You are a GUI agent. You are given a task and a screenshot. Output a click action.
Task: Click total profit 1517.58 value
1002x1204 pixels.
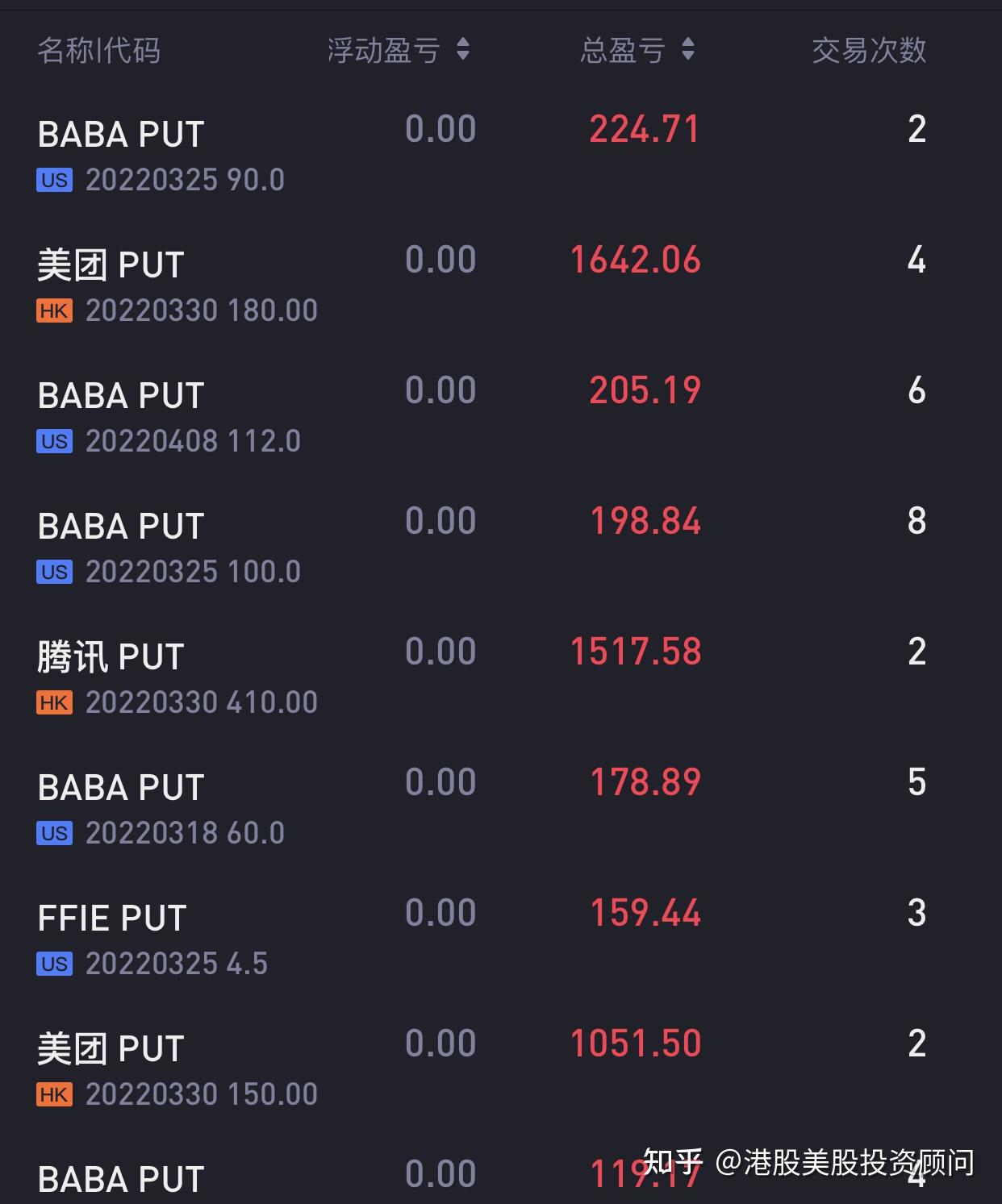(x=636, y=652)
